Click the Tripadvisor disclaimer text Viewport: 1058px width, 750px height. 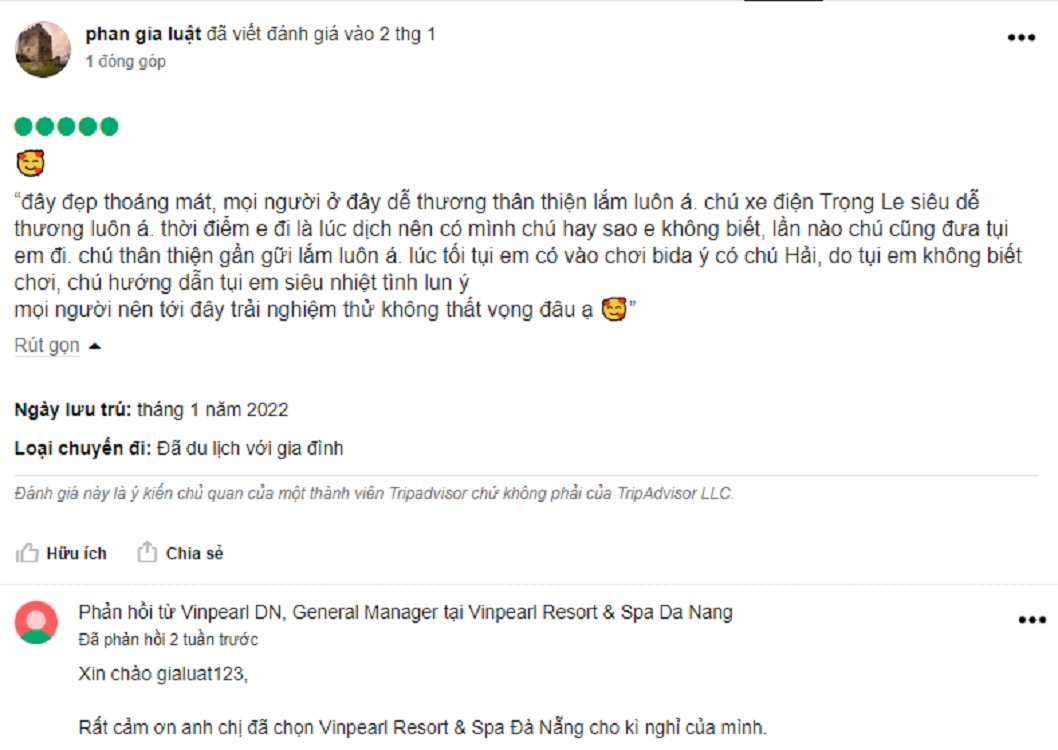374,494
